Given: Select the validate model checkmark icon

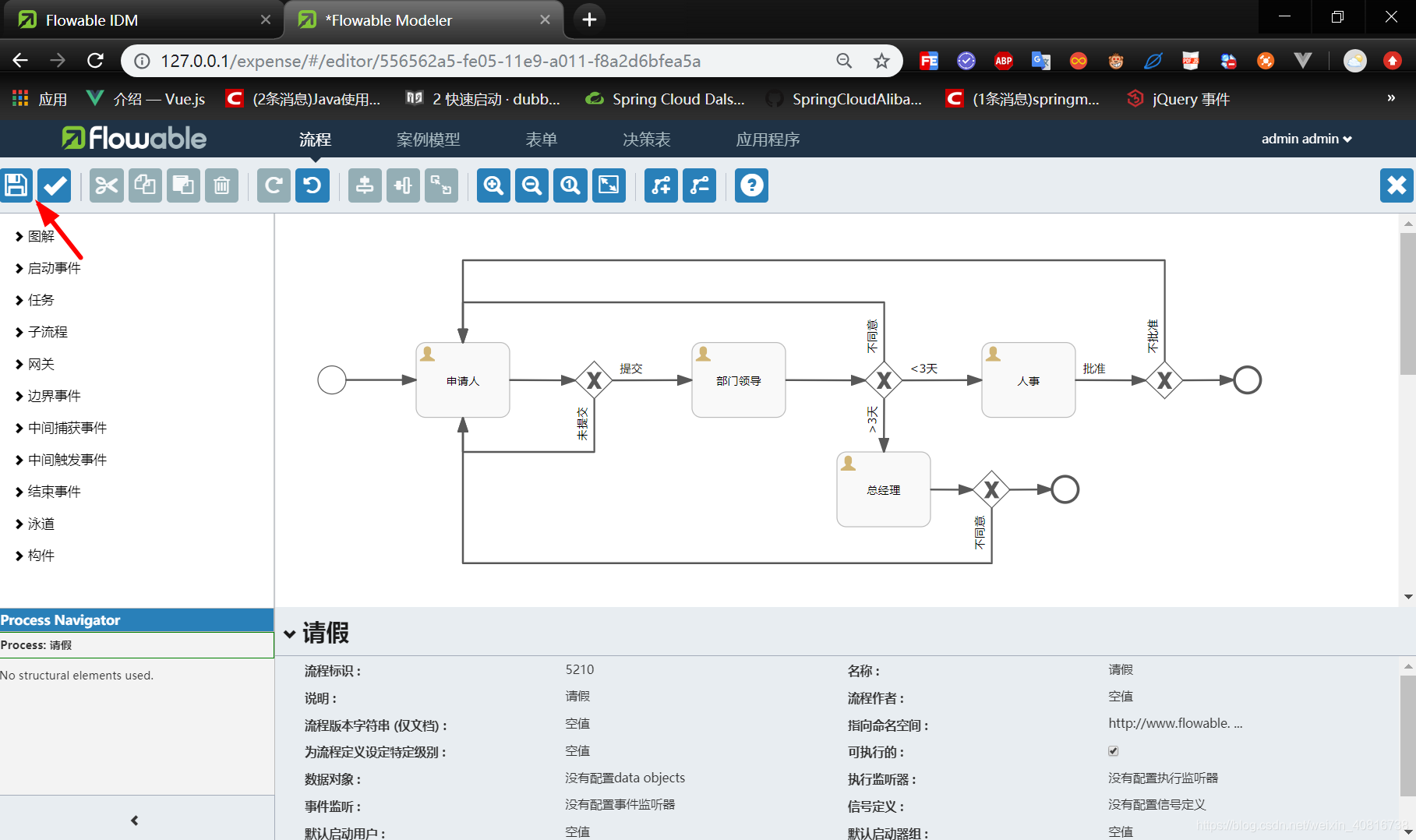Looking at the screenshot, I should 54,185.
